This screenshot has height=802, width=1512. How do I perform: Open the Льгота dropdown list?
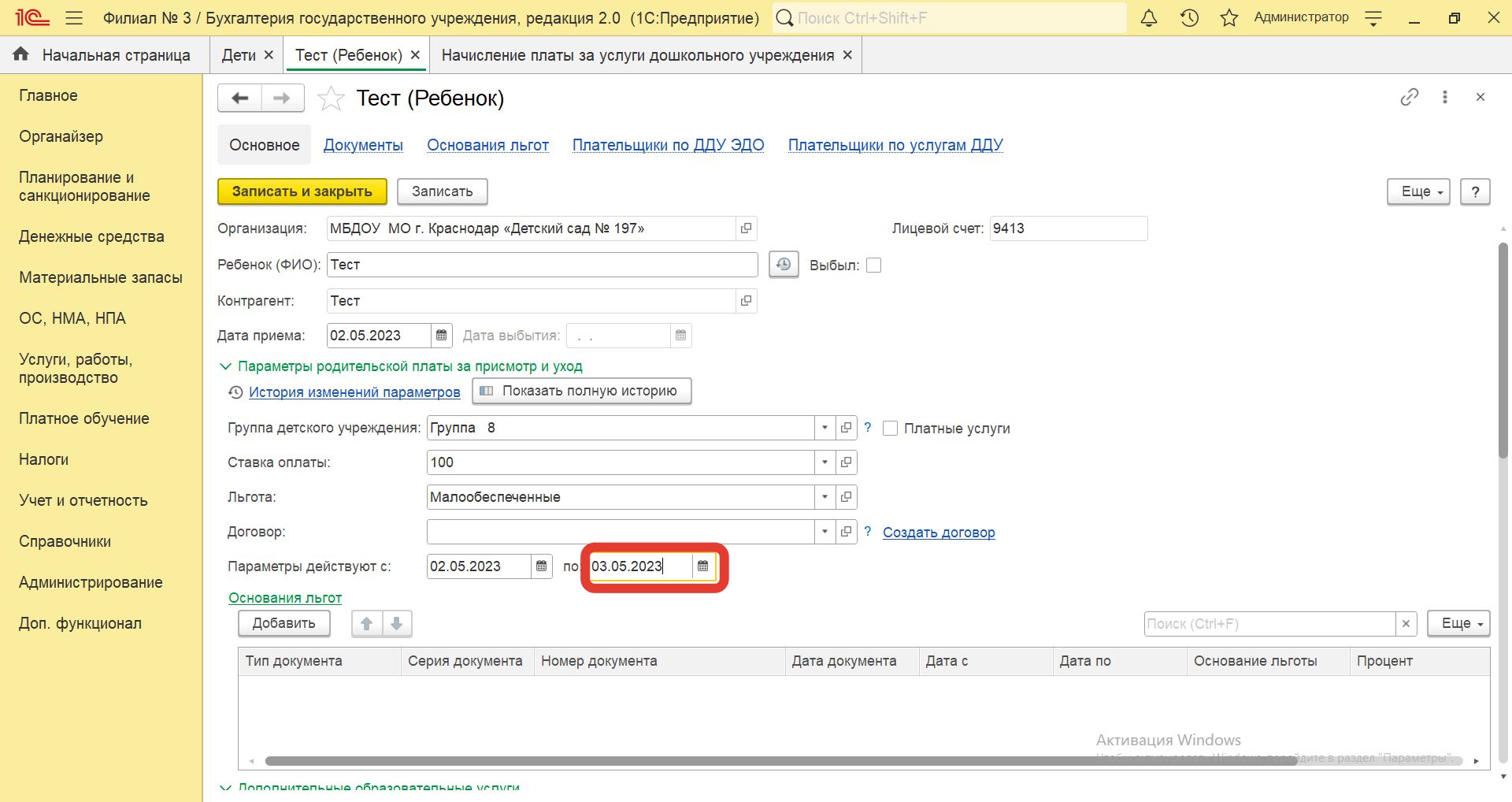825,497
